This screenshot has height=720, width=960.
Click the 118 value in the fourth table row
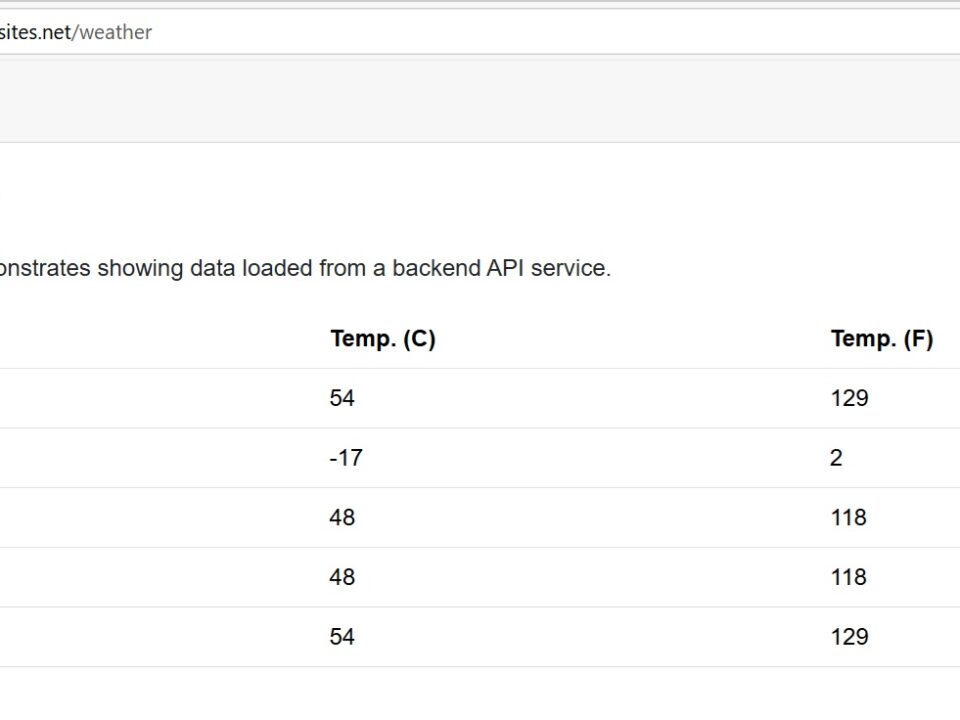point(849,577)
